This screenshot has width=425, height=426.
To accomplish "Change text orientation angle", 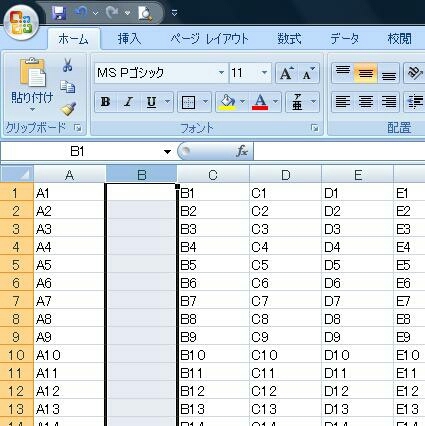I will tap(414, 73).
